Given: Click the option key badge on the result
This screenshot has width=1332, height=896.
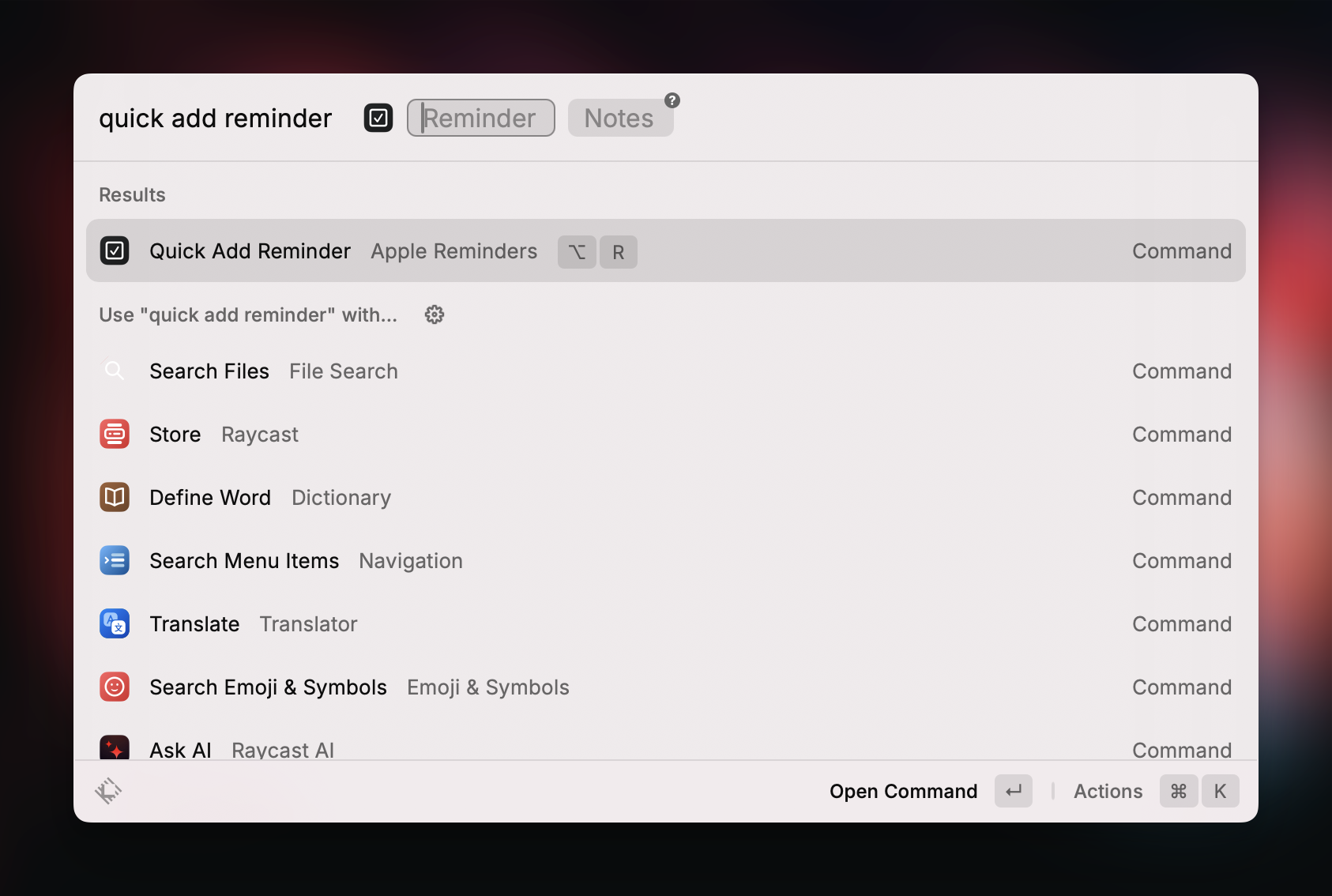Looking at the screenshot, I should pyautogui.click(x=577, y=251).
